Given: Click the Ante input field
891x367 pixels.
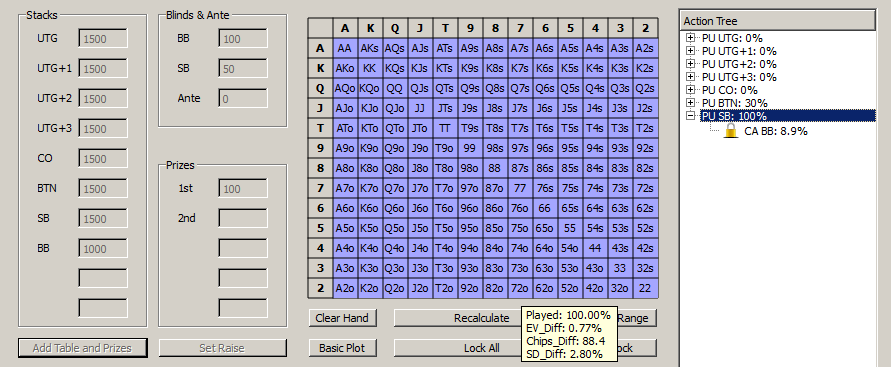Looking at the screenshot, I should coord(243,98).
